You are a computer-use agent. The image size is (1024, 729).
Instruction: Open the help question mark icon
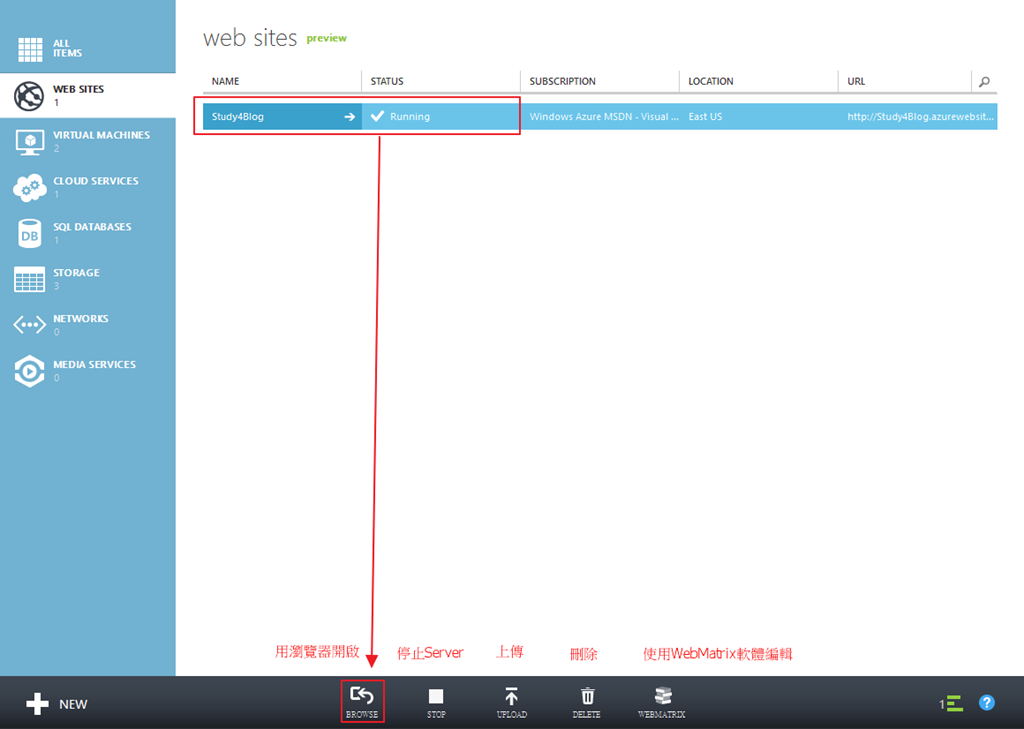tap(987, 703)
